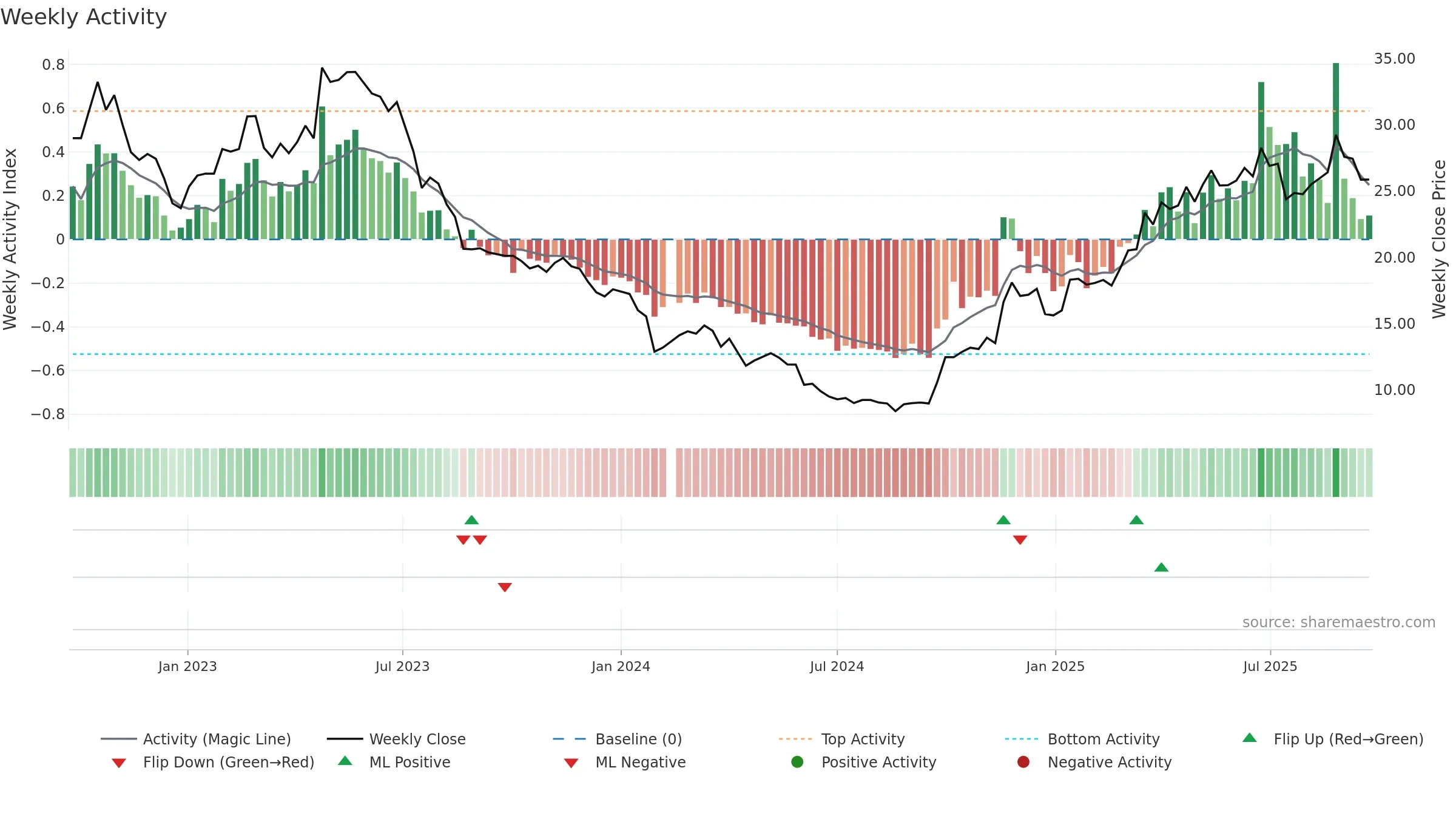Click the Jan 2024 x-axis label
This screenshot has width=1456, height=819.
pyautogui.click(x=621, y=666)
